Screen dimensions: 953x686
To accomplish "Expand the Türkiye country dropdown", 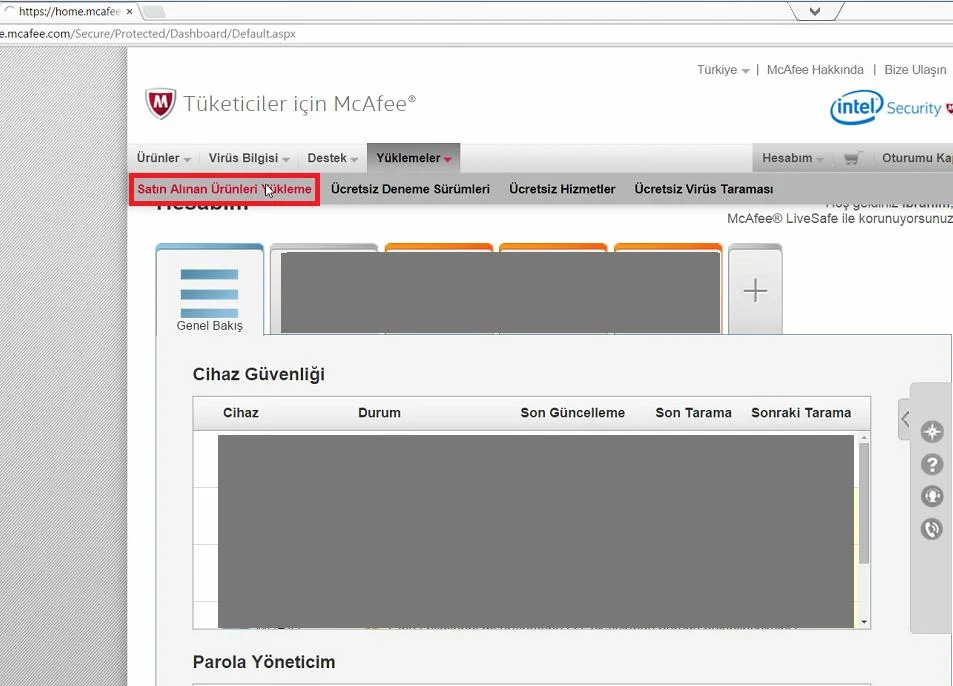I will (x=723, y=70).
